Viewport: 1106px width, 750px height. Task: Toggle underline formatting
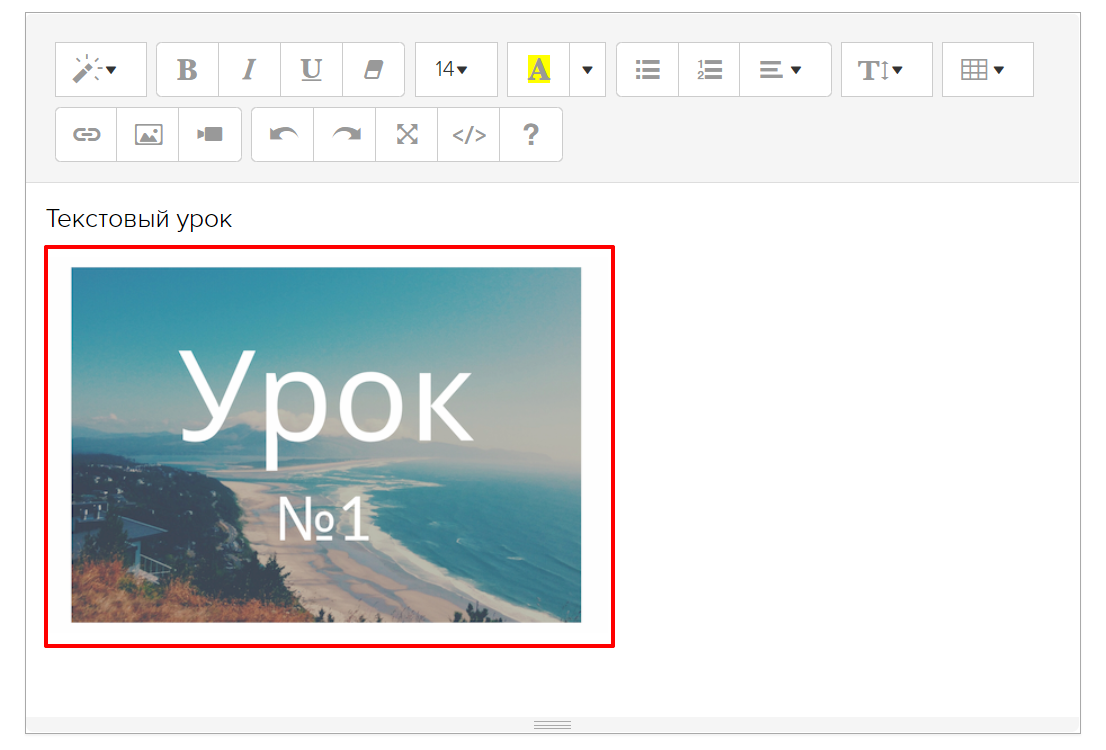[311, 70]
